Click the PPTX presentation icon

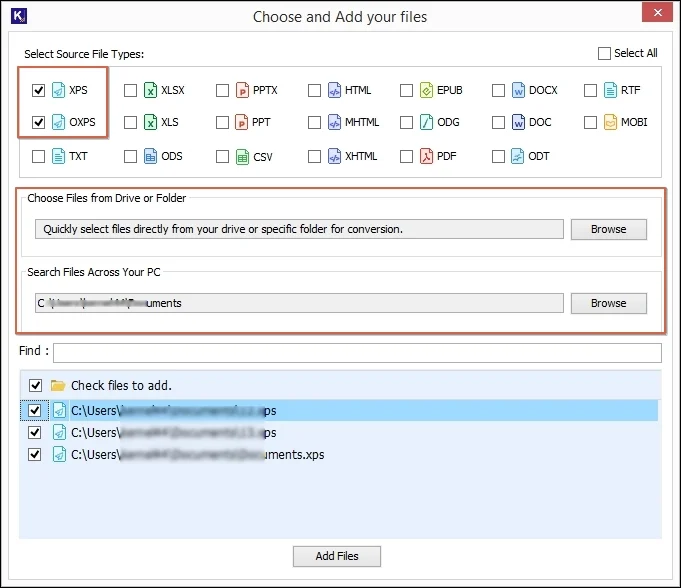pos(242,90)
